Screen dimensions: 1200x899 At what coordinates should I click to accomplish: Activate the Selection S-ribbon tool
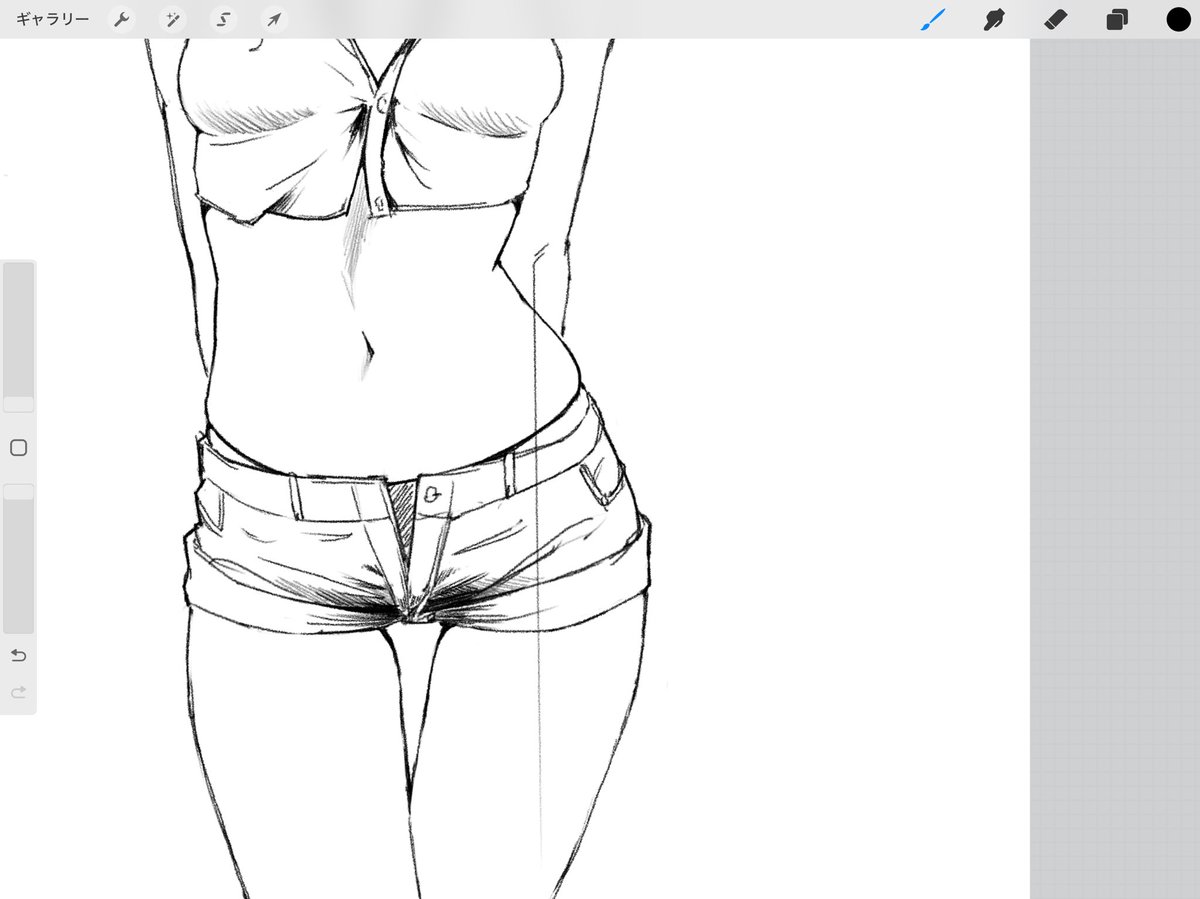[223, 20]
